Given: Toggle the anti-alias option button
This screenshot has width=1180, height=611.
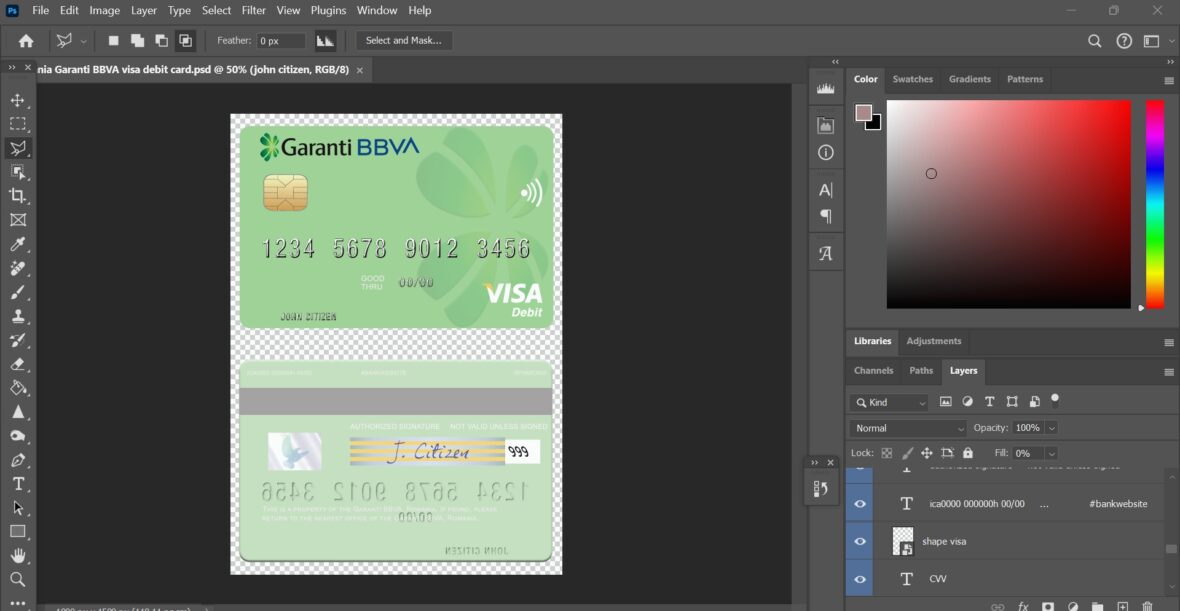Looking at the screenshot, I should coord(325,41).
